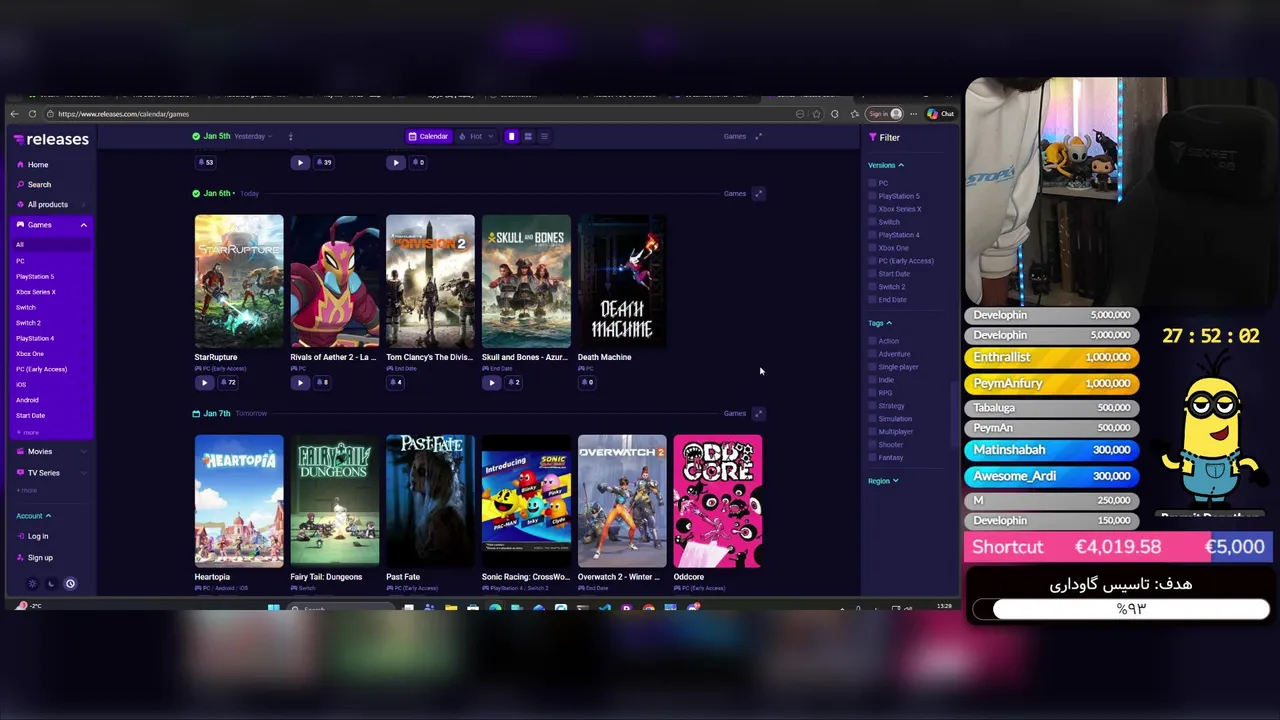Switch to the medium tiles view icon

pos(528,136)
